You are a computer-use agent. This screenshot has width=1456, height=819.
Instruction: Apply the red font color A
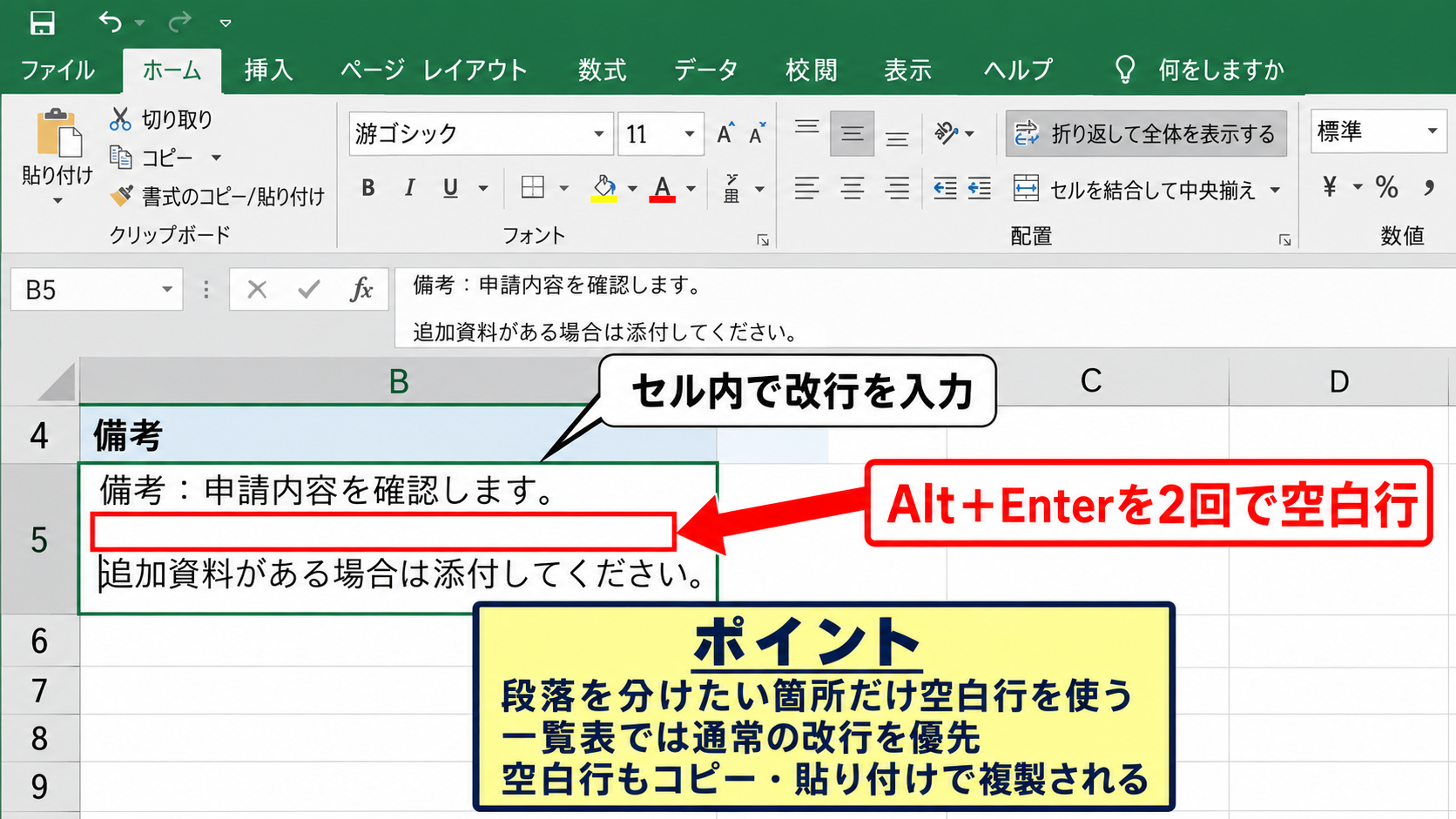[x=663, y=188]
